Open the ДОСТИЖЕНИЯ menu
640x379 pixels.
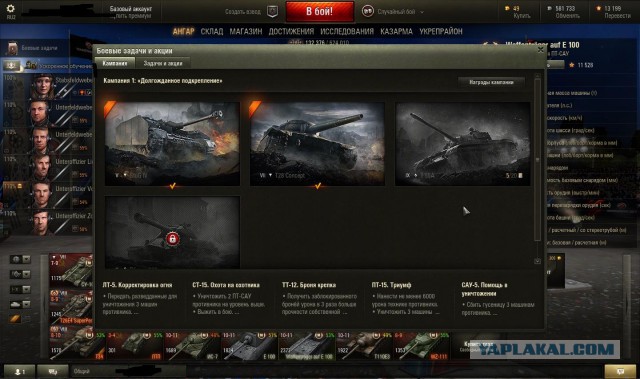(291, 31)
